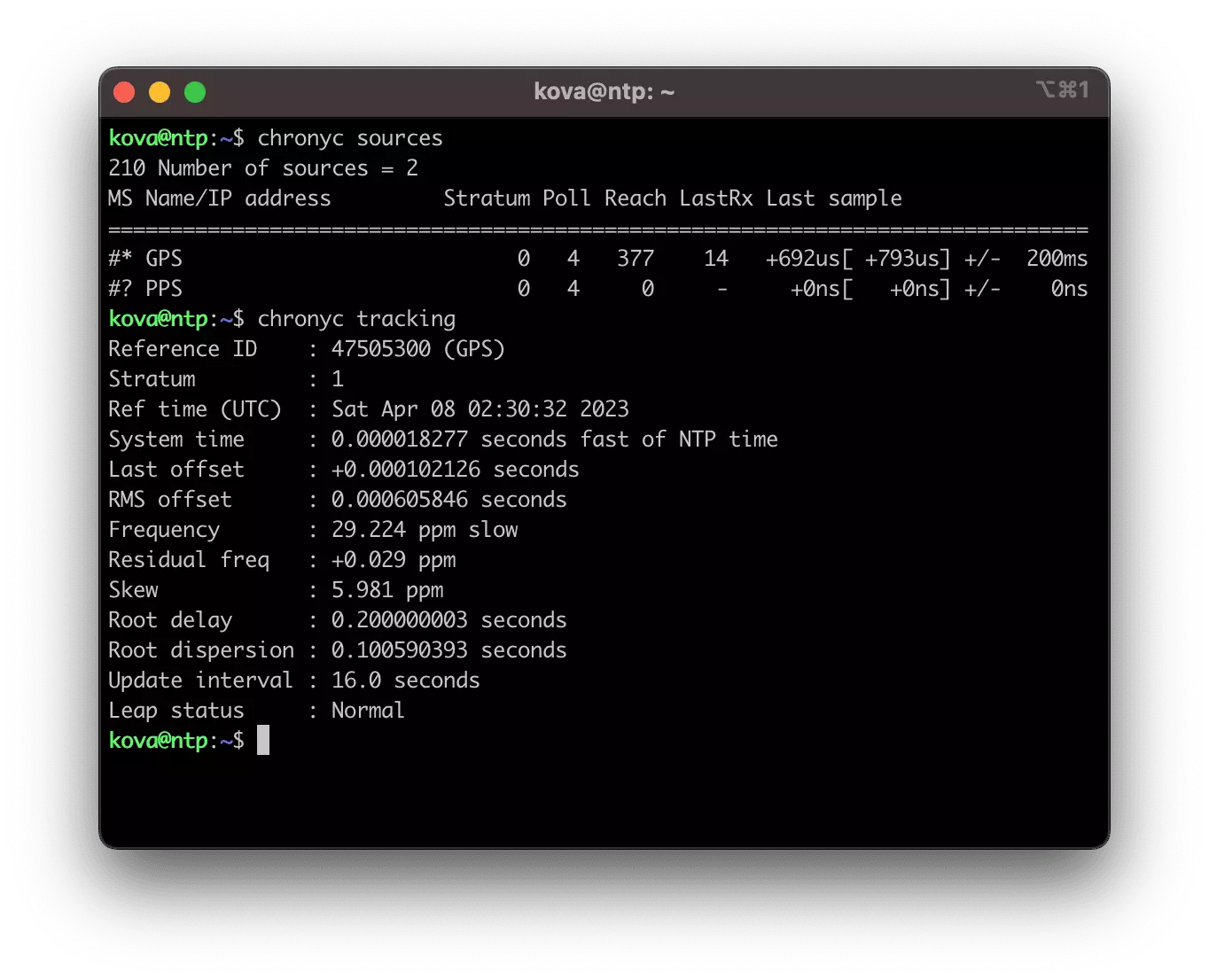1209x980 pixels.
Task: Click the terminal cursor block at last prompt
Action: point(263,740)
